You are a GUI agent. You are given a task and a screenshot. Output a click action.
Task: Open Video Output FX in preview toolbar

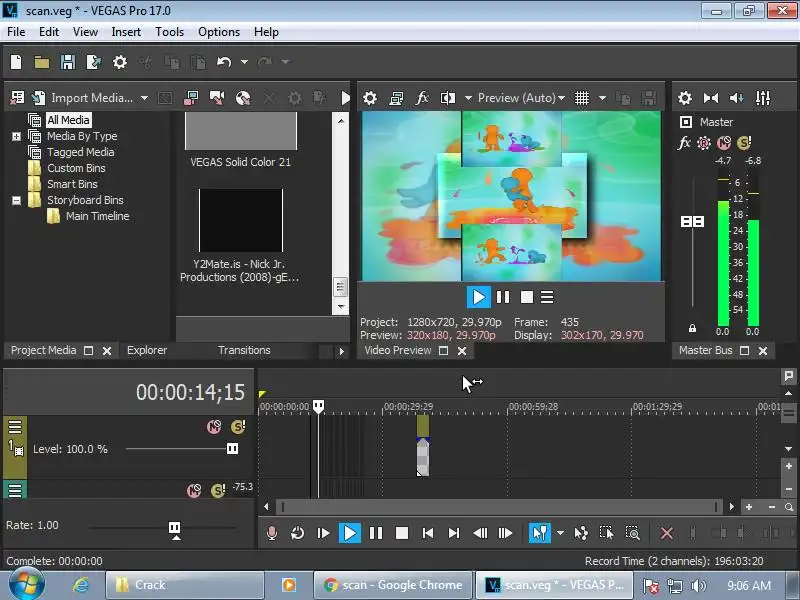tap(422, 98)
